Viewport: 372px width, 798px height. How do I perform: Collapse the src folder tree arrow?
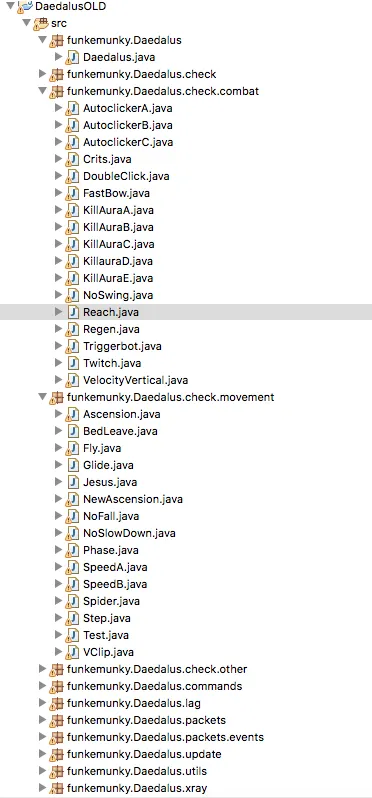(26, 23)
